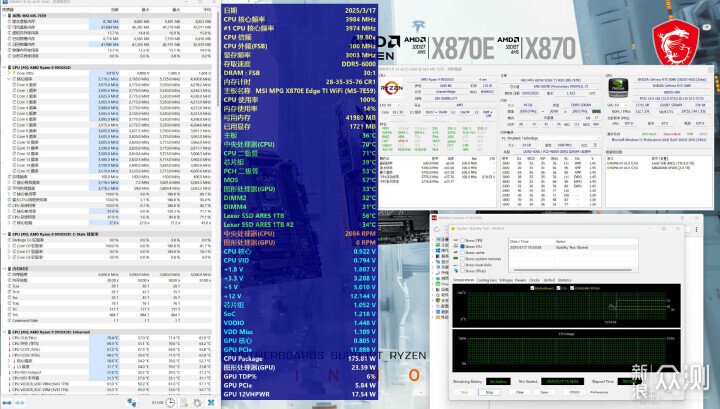Collapse the Ryzen 9950X3D Enhanced sensor section
This screenshot has width=720, height=409.
(4, 332)
